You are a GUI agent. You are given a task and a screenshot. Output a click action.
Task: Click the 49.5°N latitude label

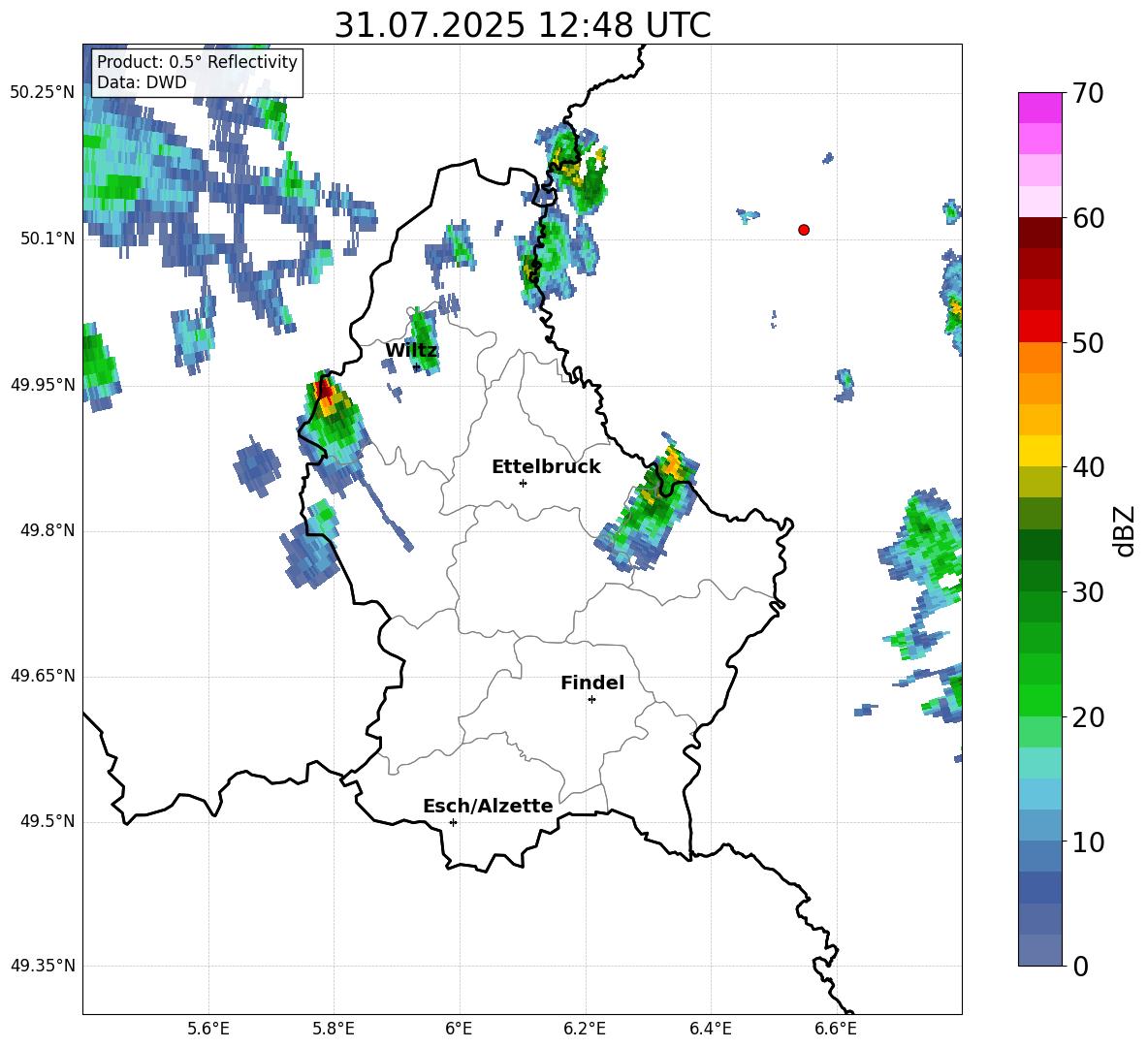tap(48, 821)
